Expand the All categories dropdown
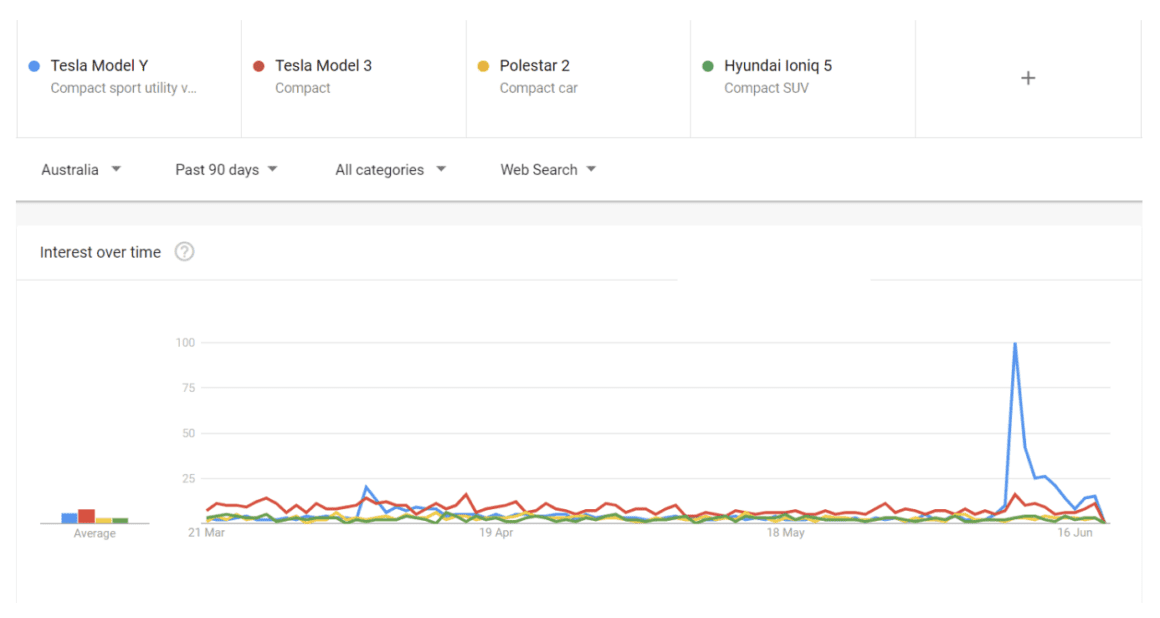 point(390,170)
